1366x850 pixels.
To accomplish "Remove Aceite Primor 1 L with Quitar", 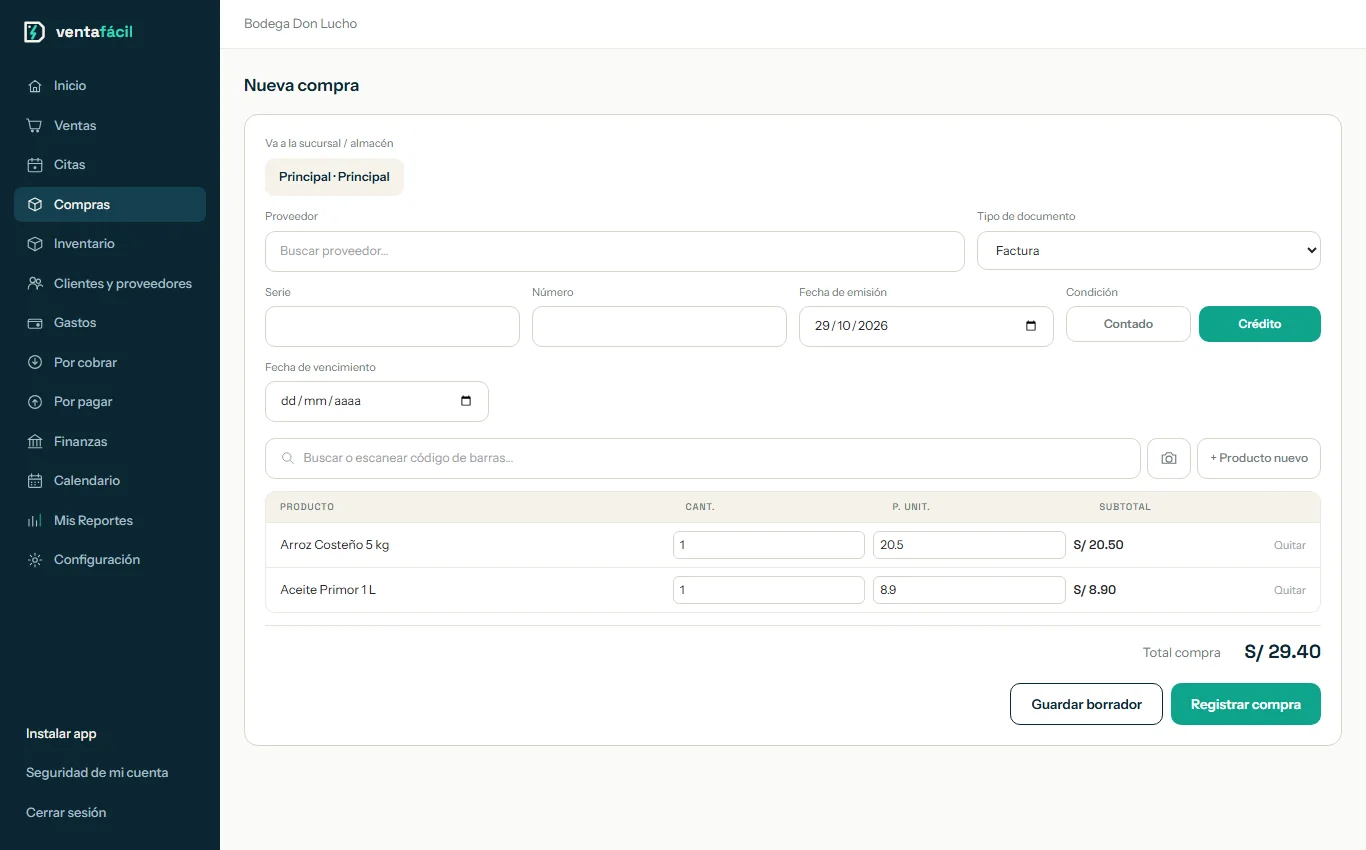I will pyautogui.click(x=1290, y=590).
